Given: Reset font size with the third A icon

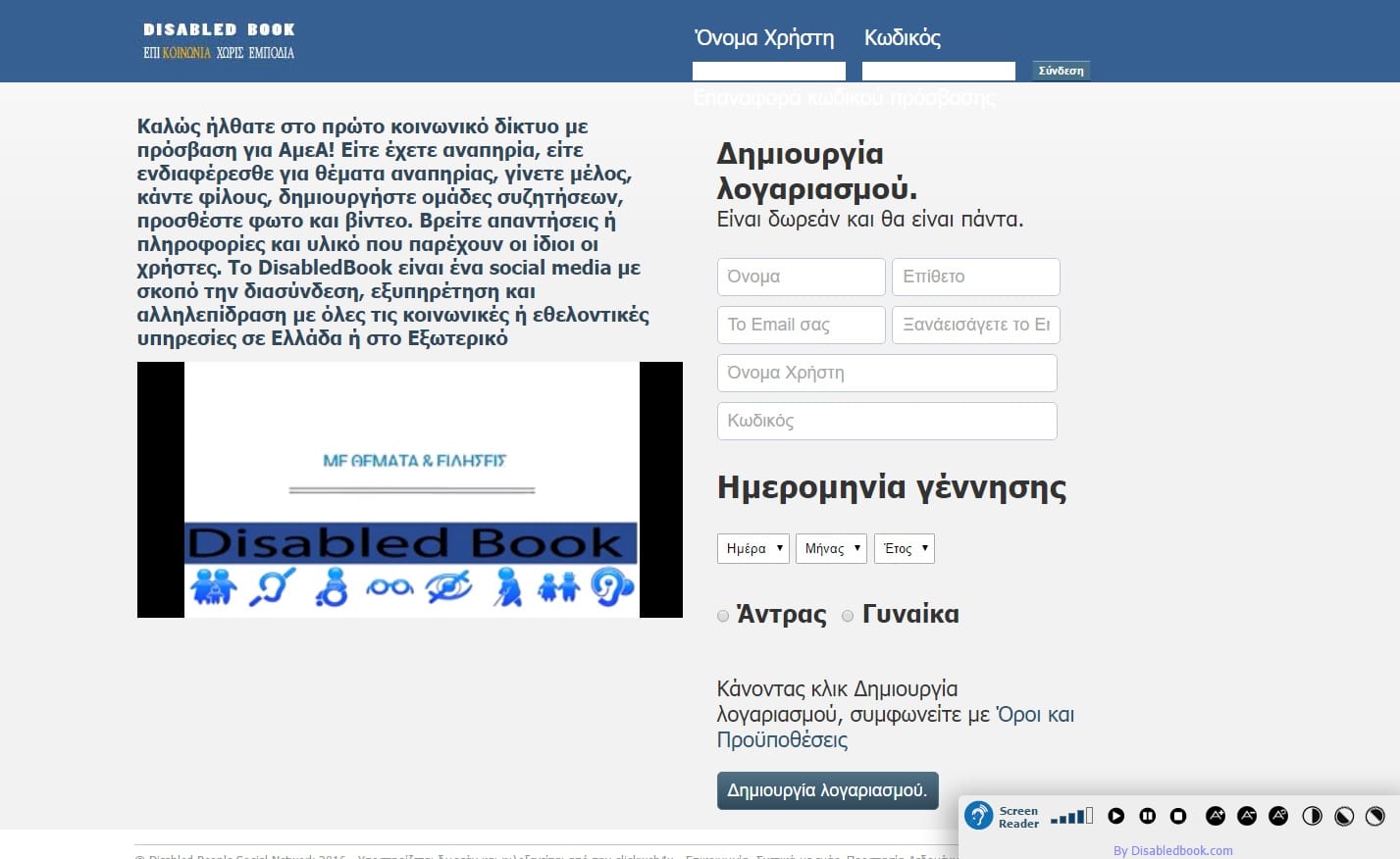Looking at the screenshot, I should pos(1278,816).
